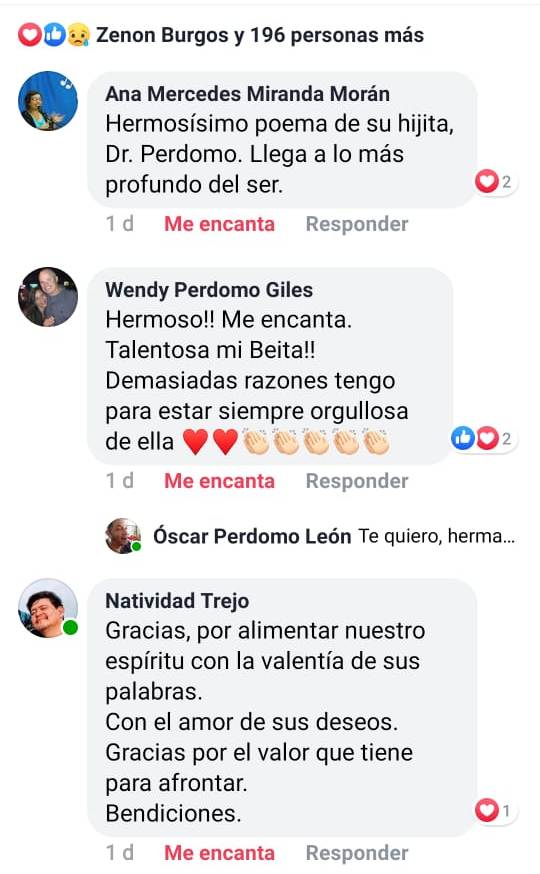Open Wendy Perdomo Giles' name link
The width and height of the screenshot is (540, 874).
(x=209, y=290)
